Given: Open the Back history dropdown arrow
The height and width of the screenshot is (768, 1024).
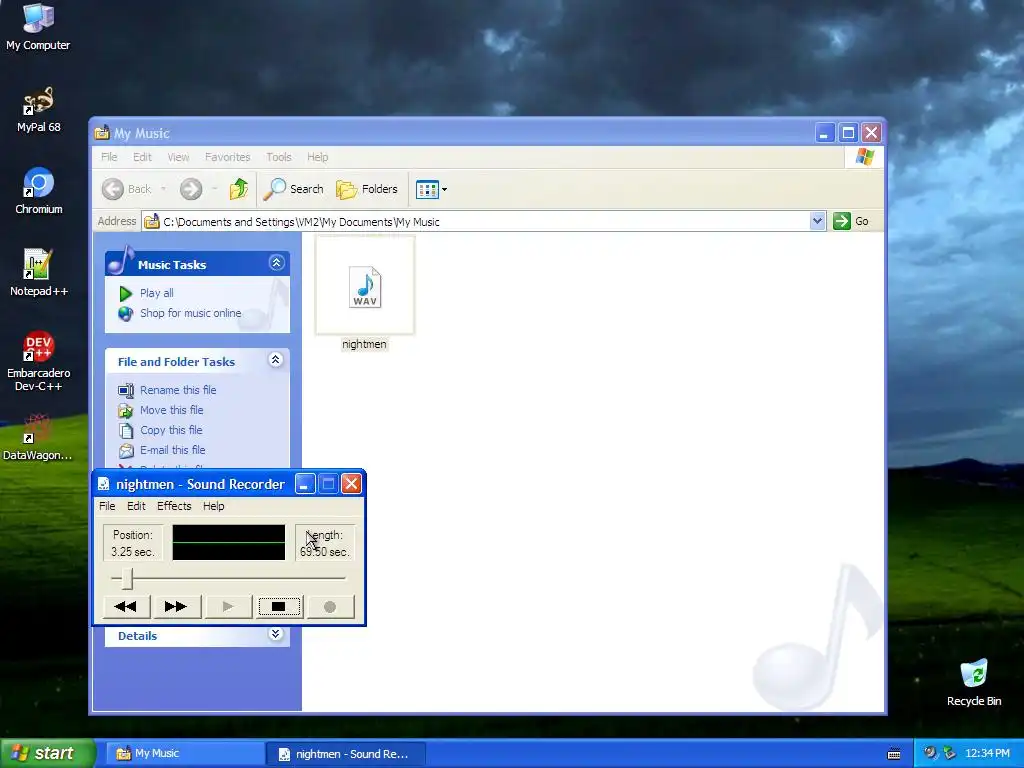Looking at the screenshot, I should point(163,189).
